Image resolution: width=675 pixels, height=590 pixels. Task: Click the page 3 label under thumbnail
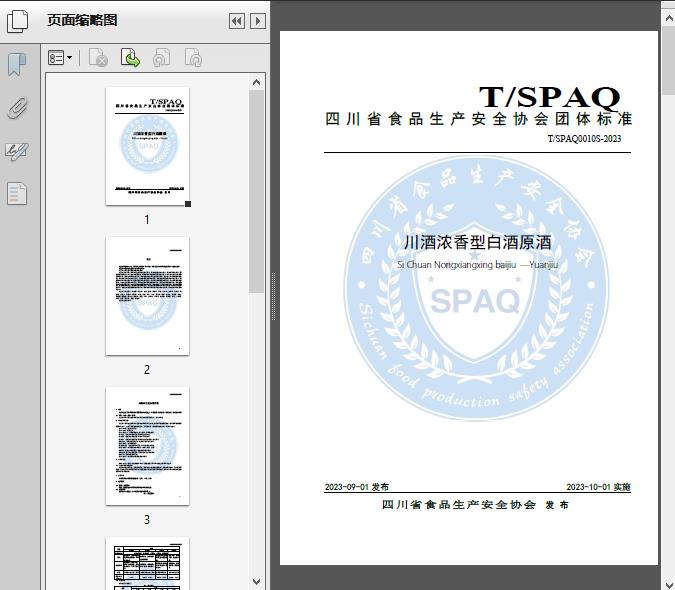tap(147, 519)
